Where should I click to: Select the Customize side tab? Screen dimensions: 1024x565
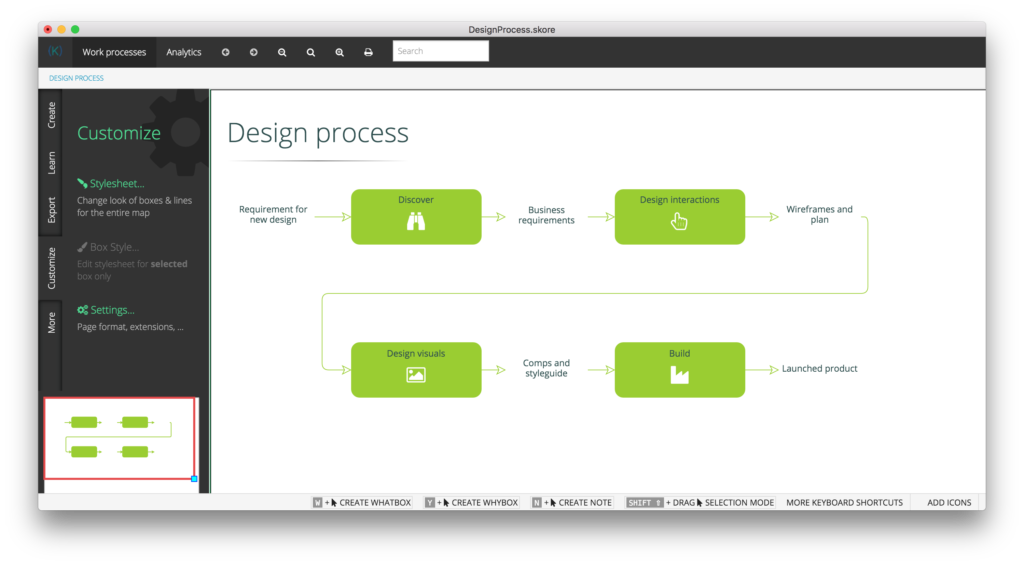52,268
